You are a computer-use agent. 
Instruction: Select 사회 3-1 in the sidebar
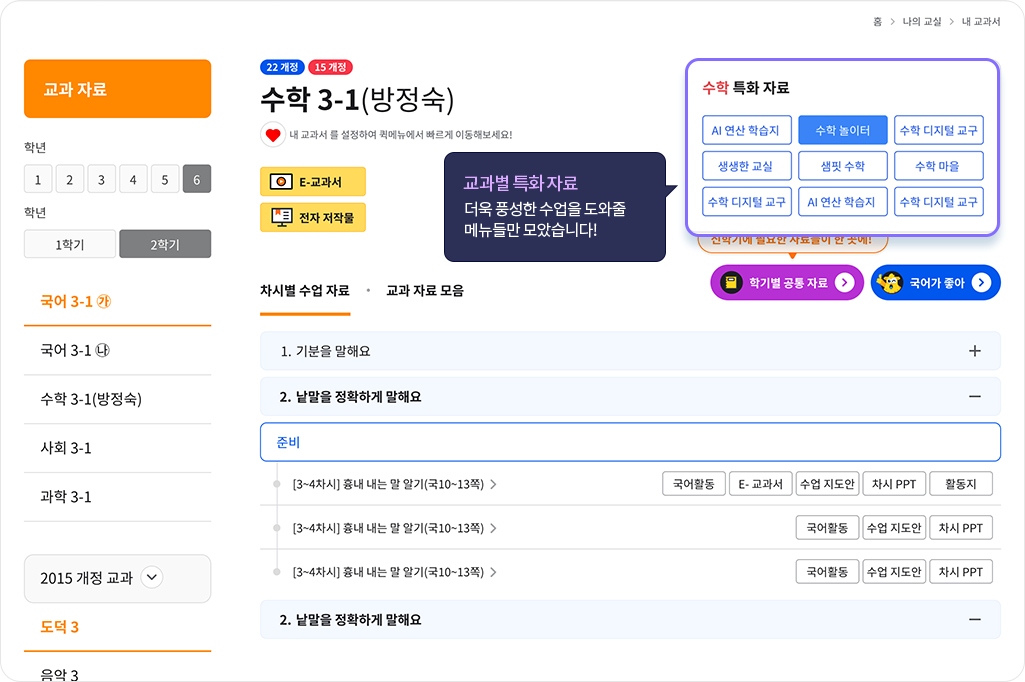pyautogui.click(x=118, y=448)
